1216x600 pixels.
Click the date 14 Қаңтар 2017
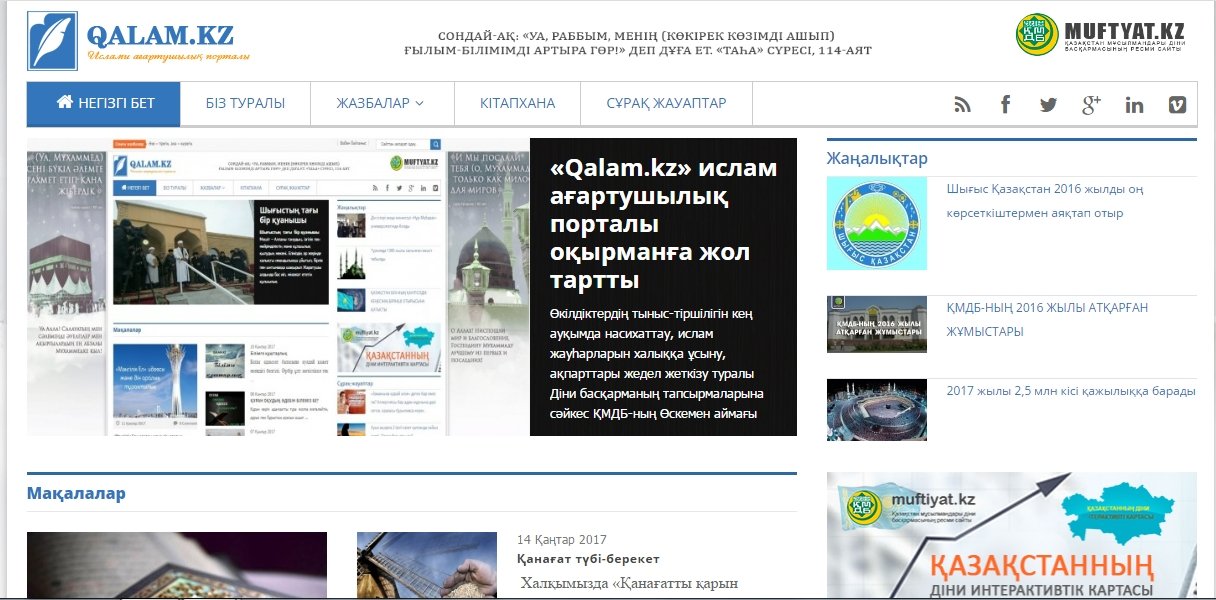point(562,540)
